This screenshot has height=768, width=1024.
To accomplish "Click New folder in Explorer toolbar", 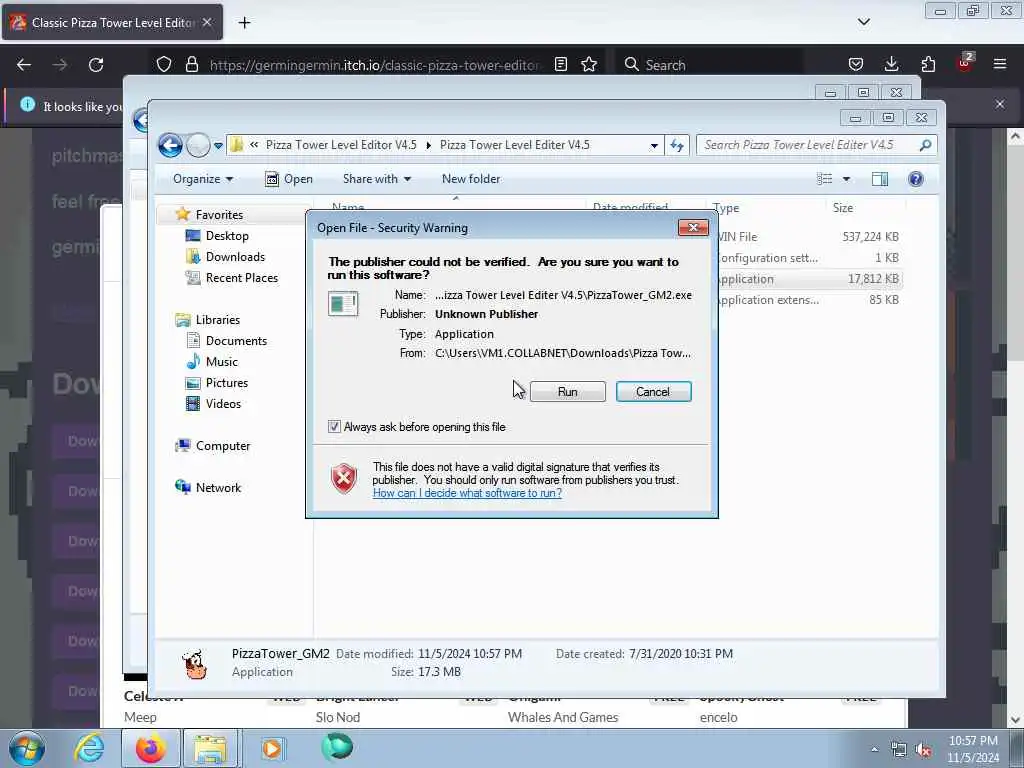I will pos(471,179).
